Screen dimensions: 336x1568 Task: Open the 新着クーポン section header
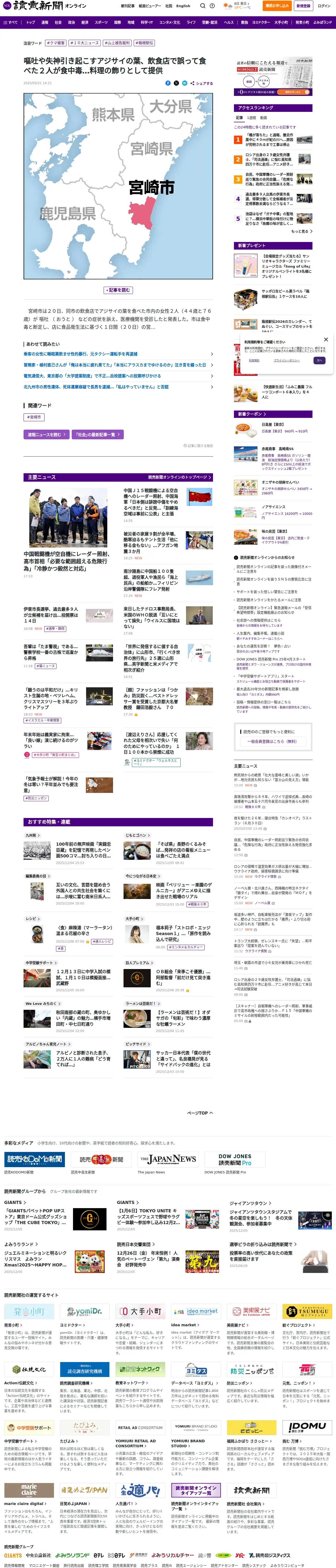click(273, 414)
